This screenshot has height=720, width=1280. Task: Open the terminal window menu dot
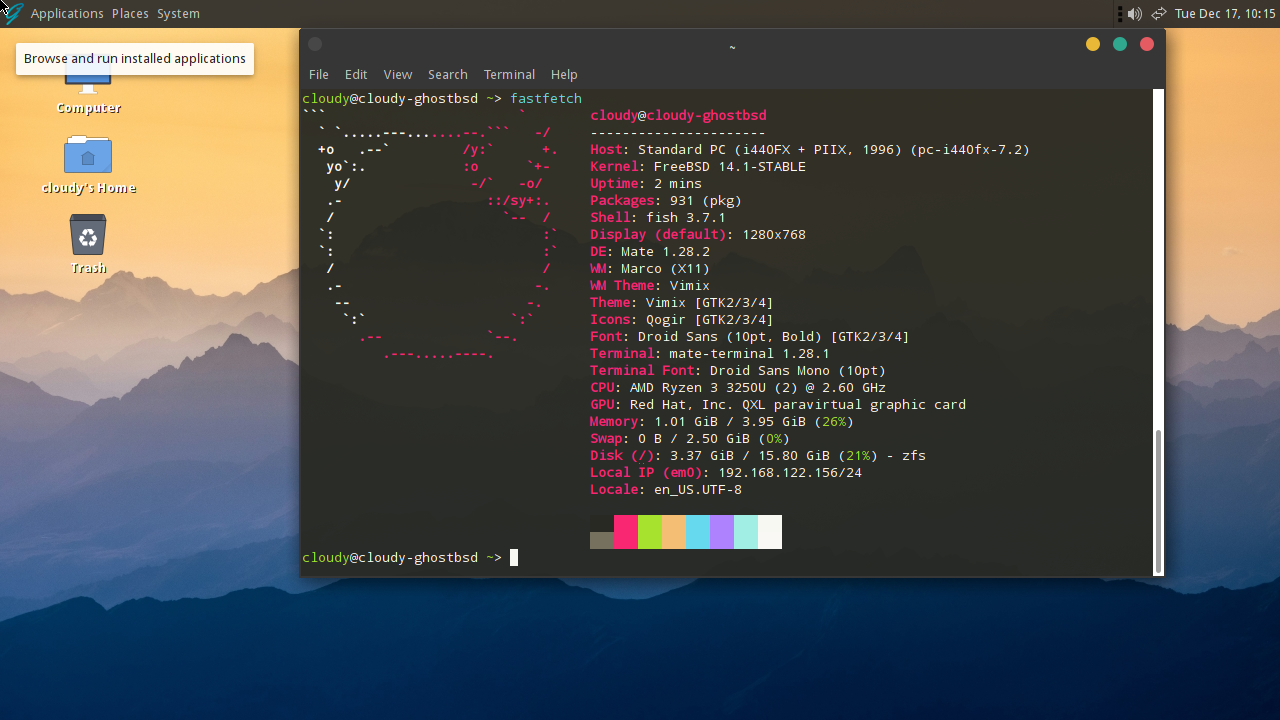tap(315, 44)
